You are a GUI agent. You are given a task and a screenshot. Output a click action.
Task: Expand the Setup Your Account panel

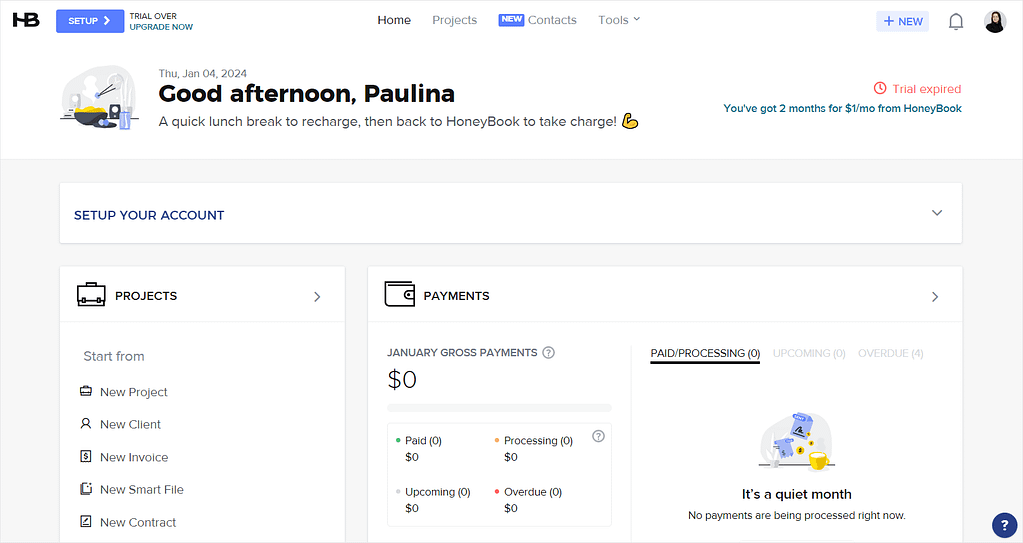pos(937,213)
